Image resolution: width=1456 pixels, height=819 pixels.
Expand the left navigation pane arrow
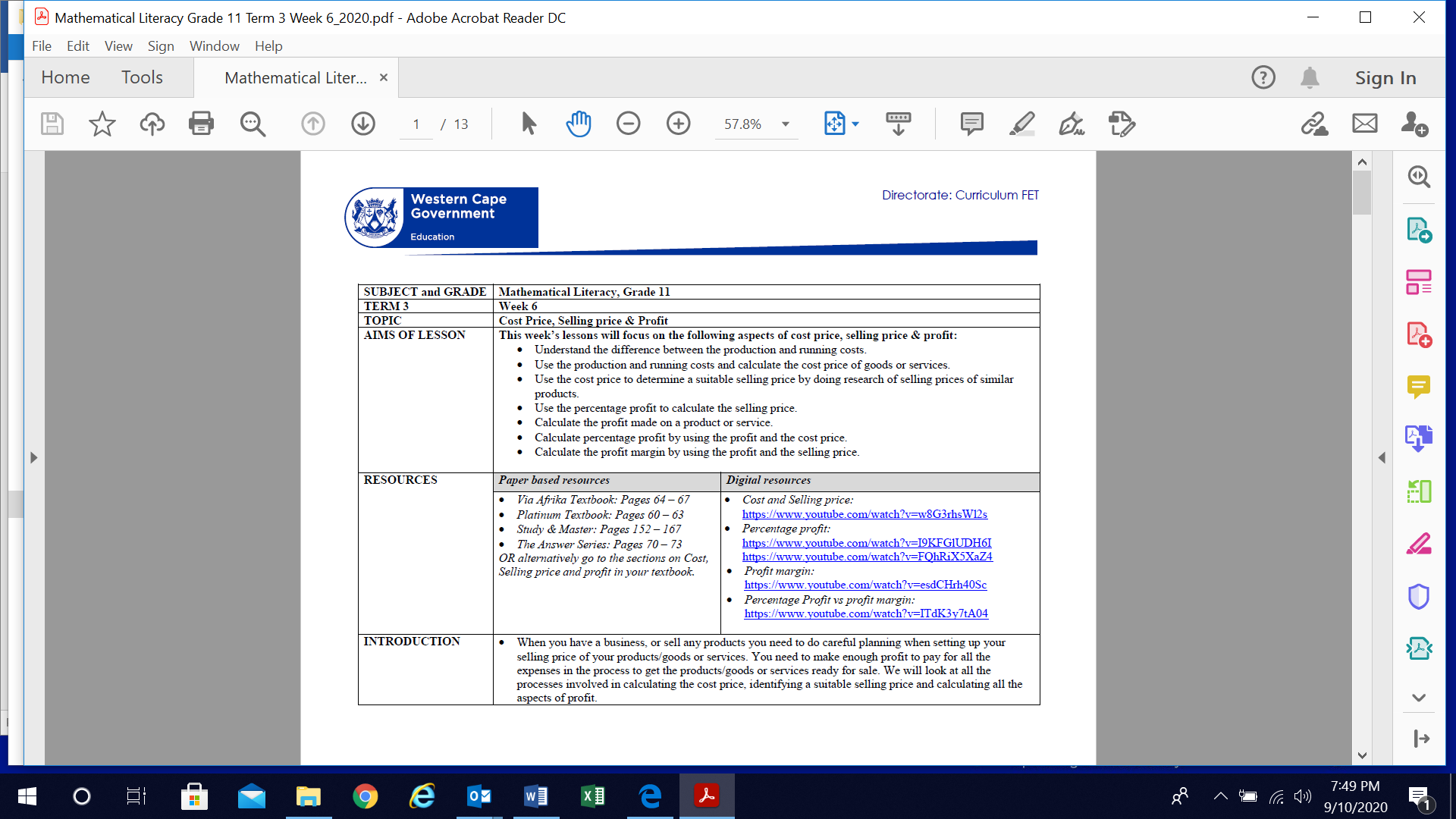pyautogui.click(x=33, y=457)
